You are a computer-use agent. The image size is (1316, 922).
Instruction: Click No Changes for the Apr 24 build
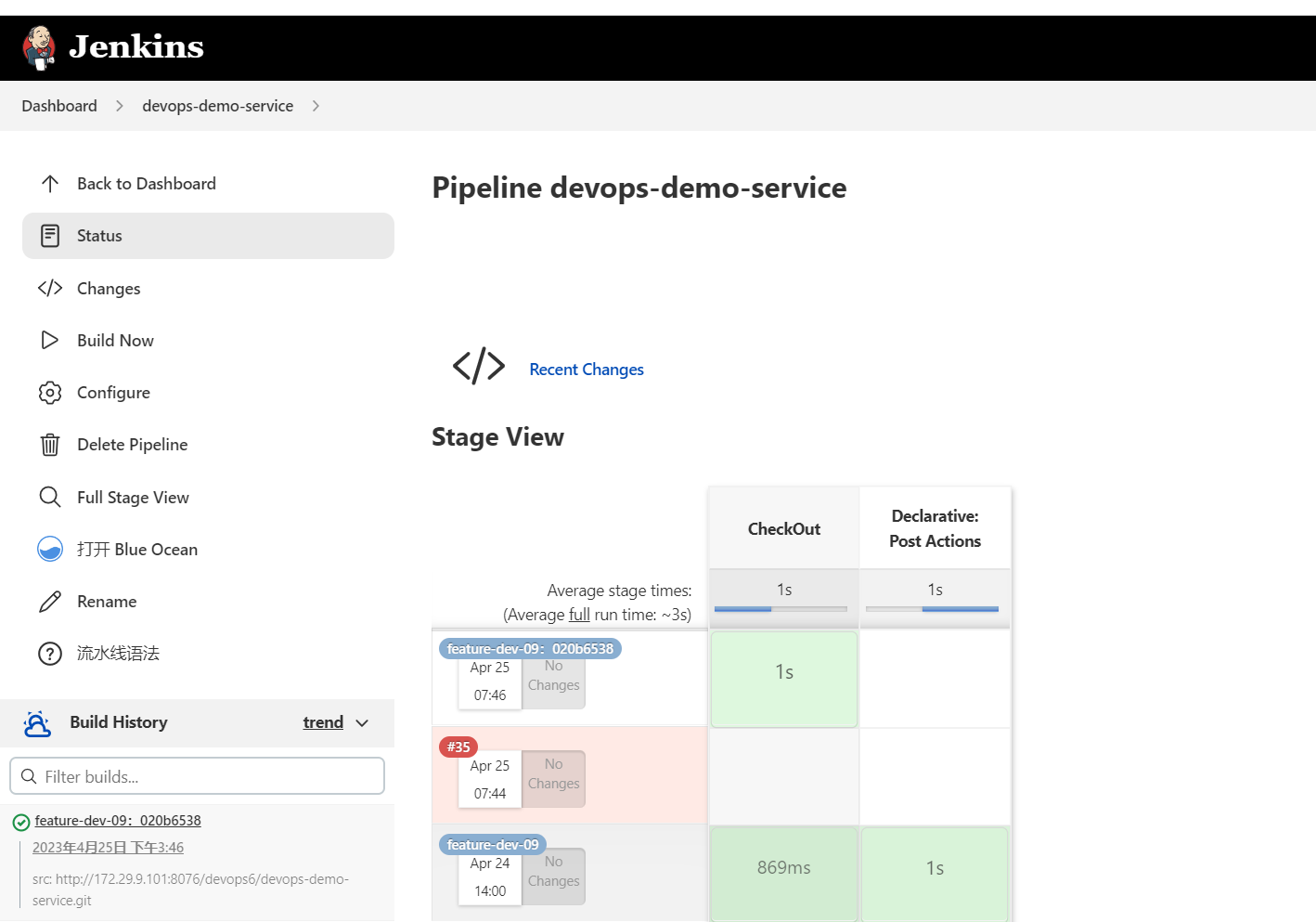(x=554, y=876)
